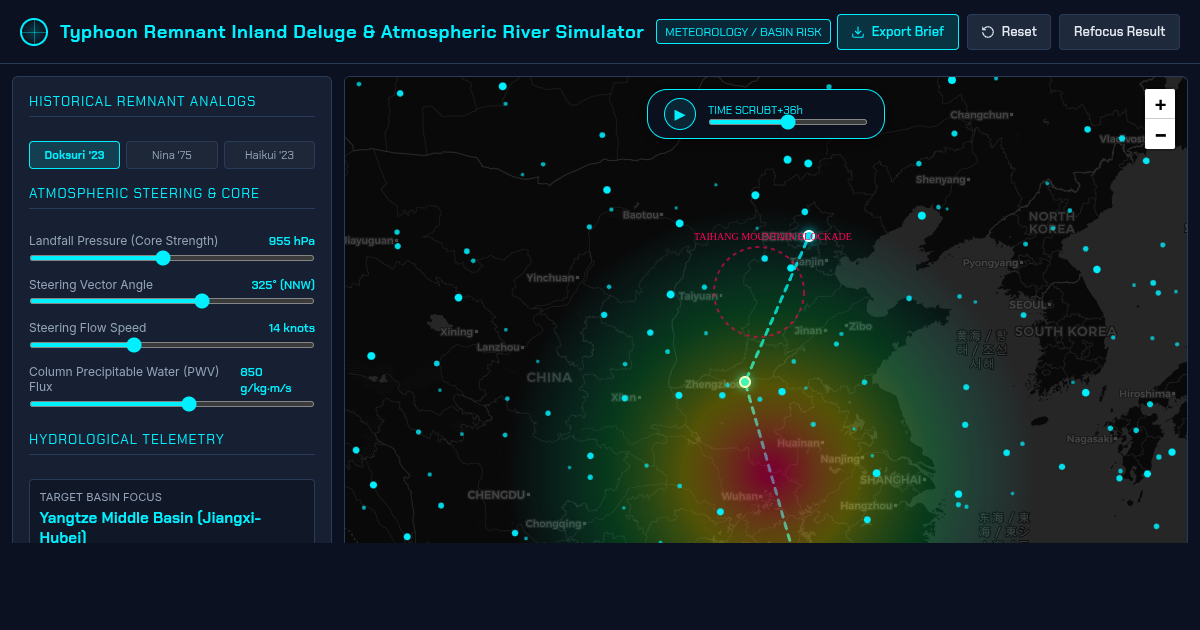Click the simulator title text
This screenshot has height=630, width=1200.
(352, 32)
